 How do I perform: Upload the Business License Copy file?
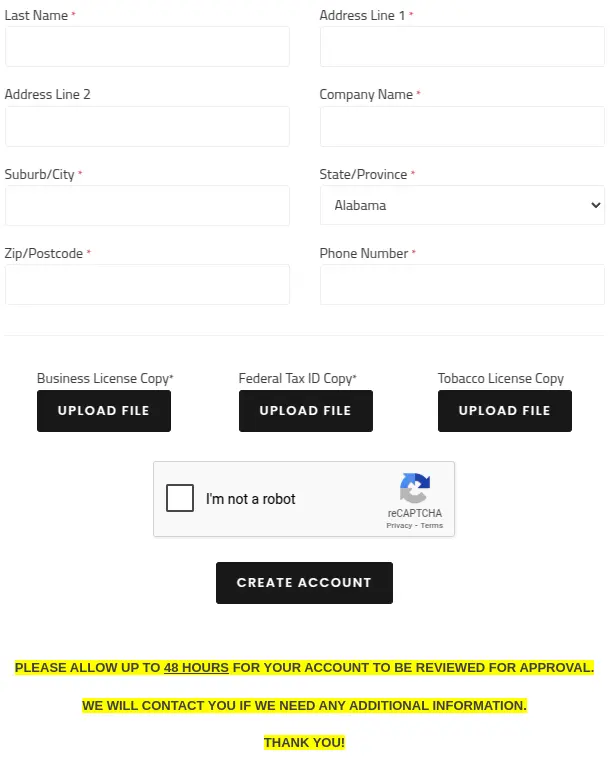104,411
